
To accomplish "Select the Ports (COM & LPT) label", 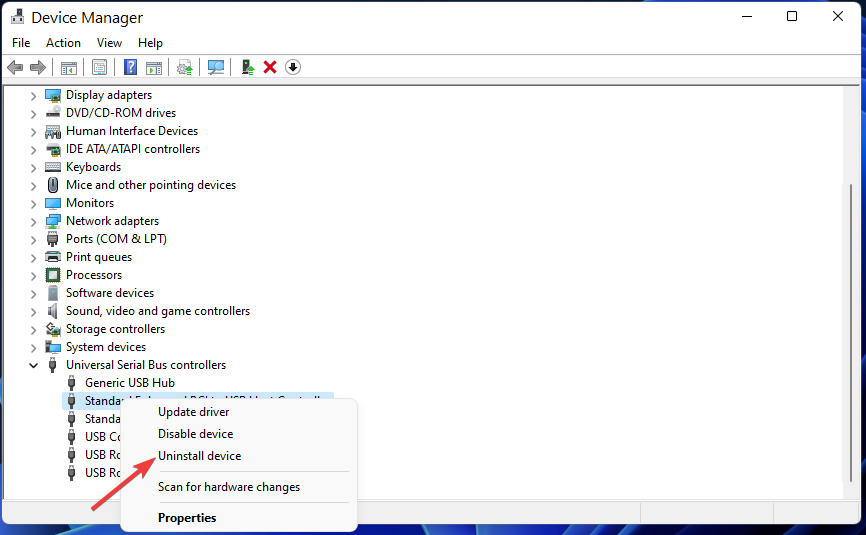I will [116, 239].
